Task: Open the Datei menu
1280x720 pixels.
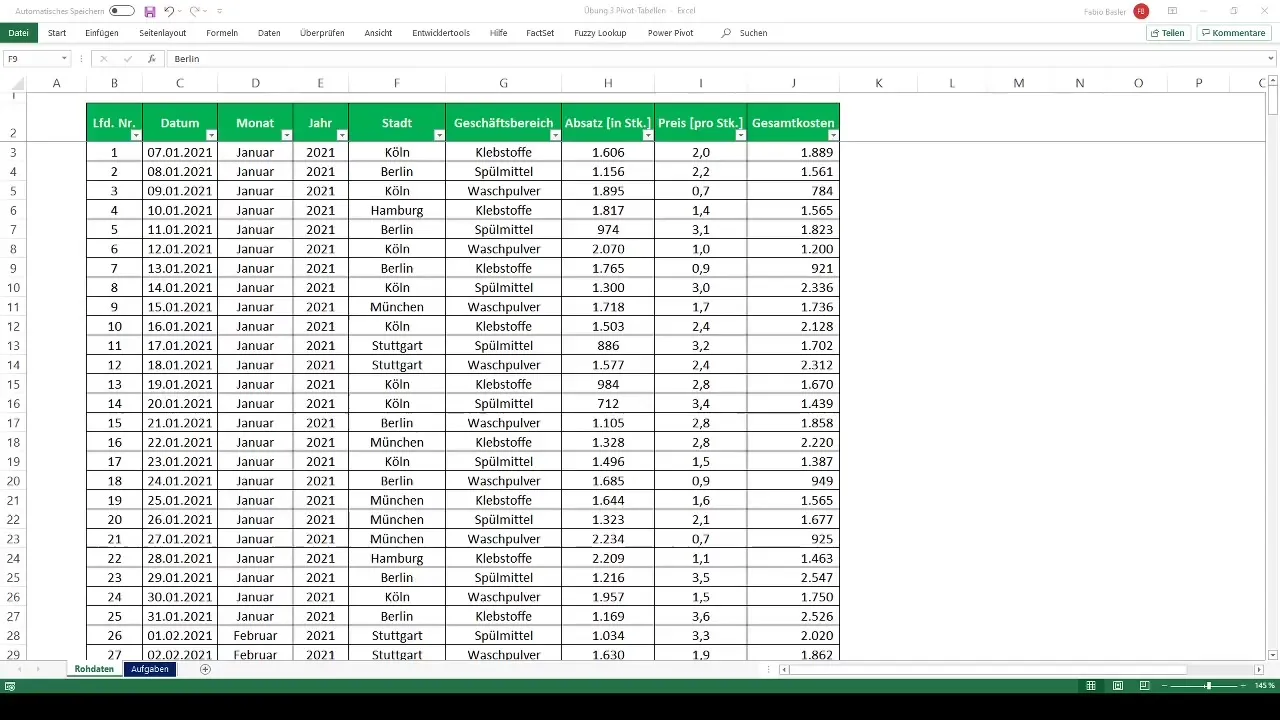Action: point(18,33)
